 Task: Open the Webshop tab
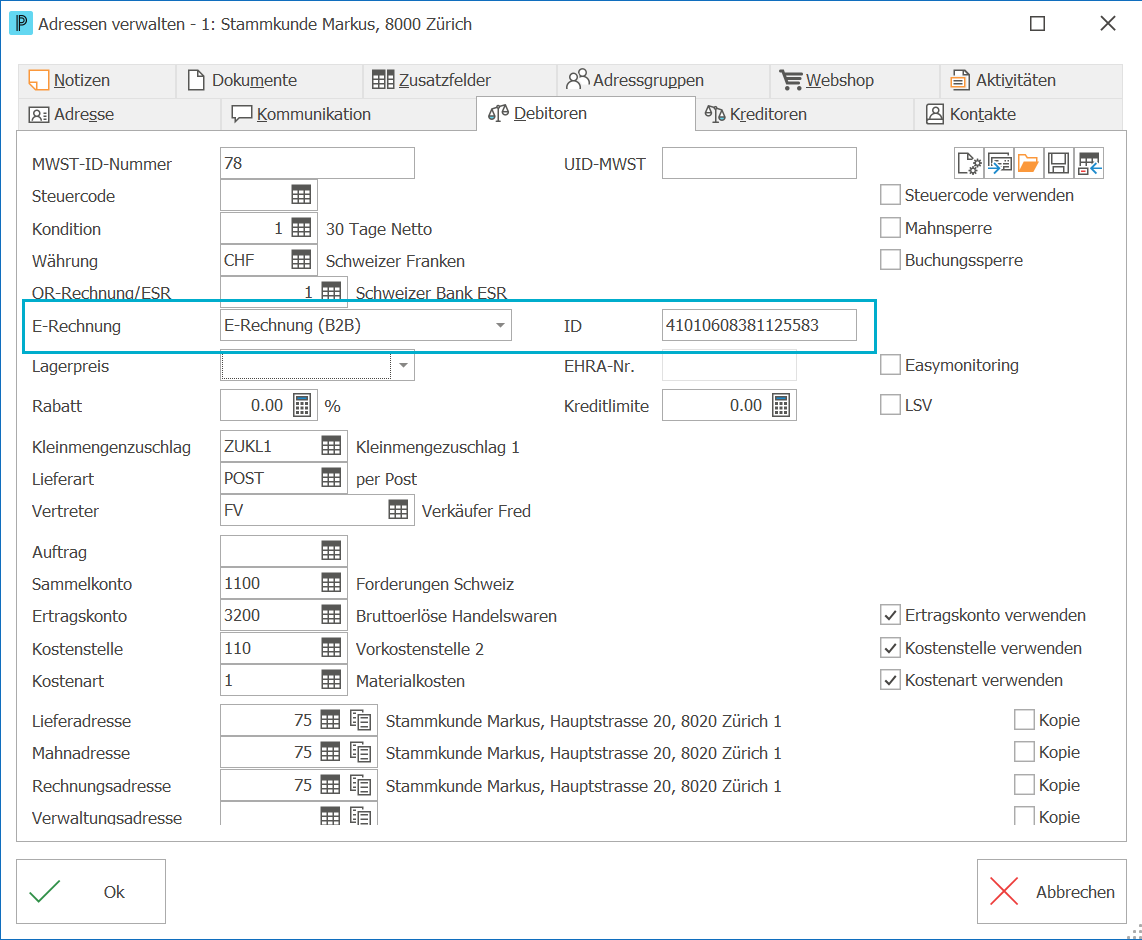pos(855,80)
